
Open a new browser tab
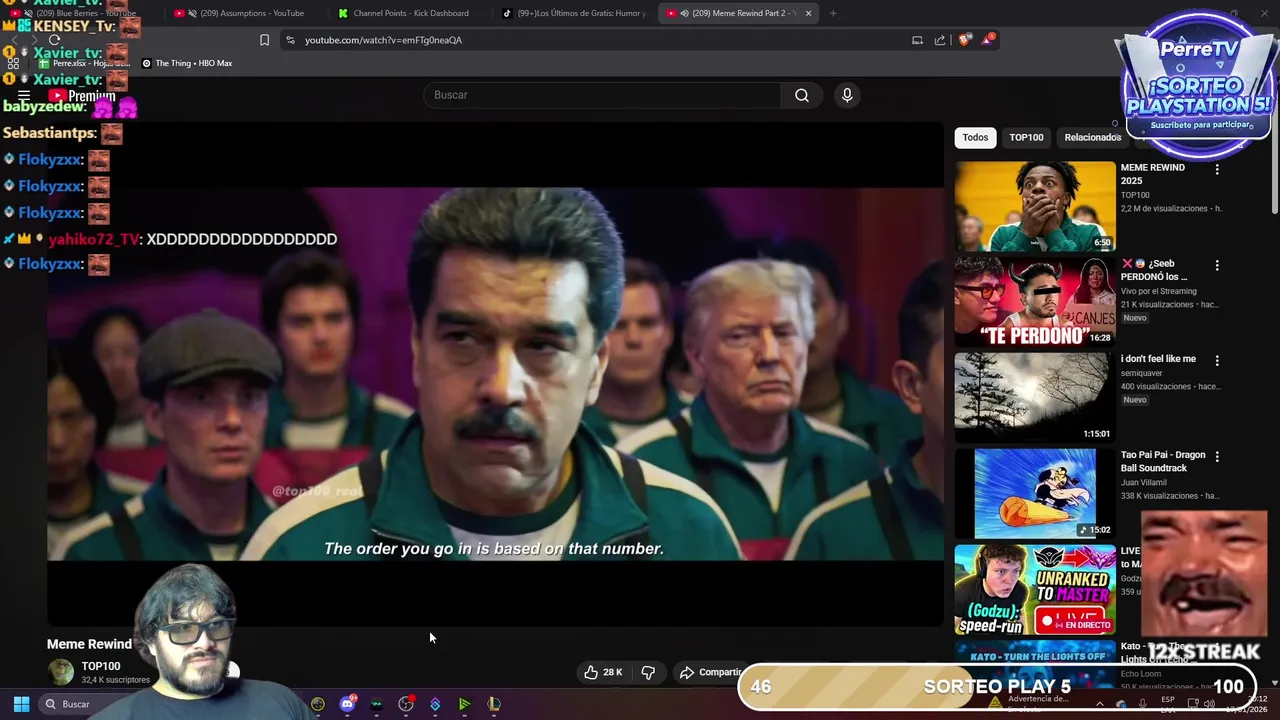coord(833,13)
